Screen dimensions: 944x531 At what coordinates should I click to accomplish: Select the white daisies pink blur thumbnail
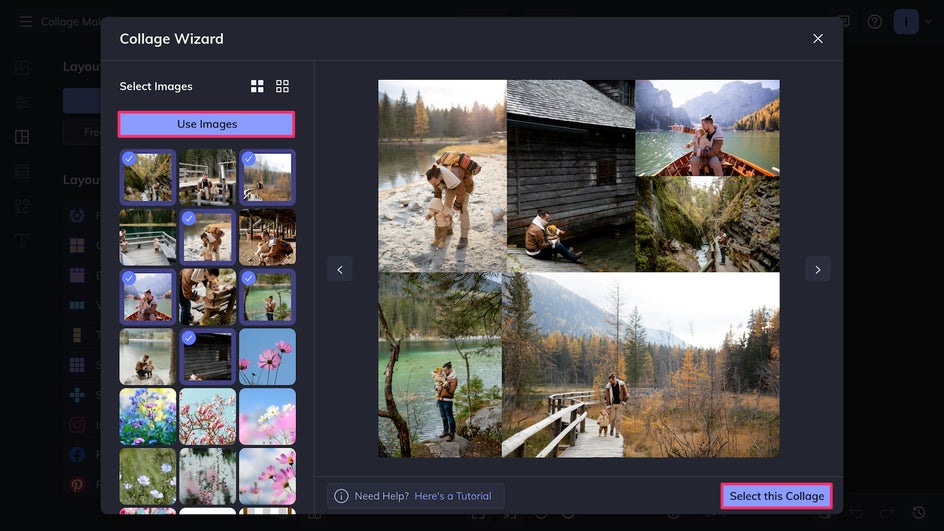(x=267, y=416)
